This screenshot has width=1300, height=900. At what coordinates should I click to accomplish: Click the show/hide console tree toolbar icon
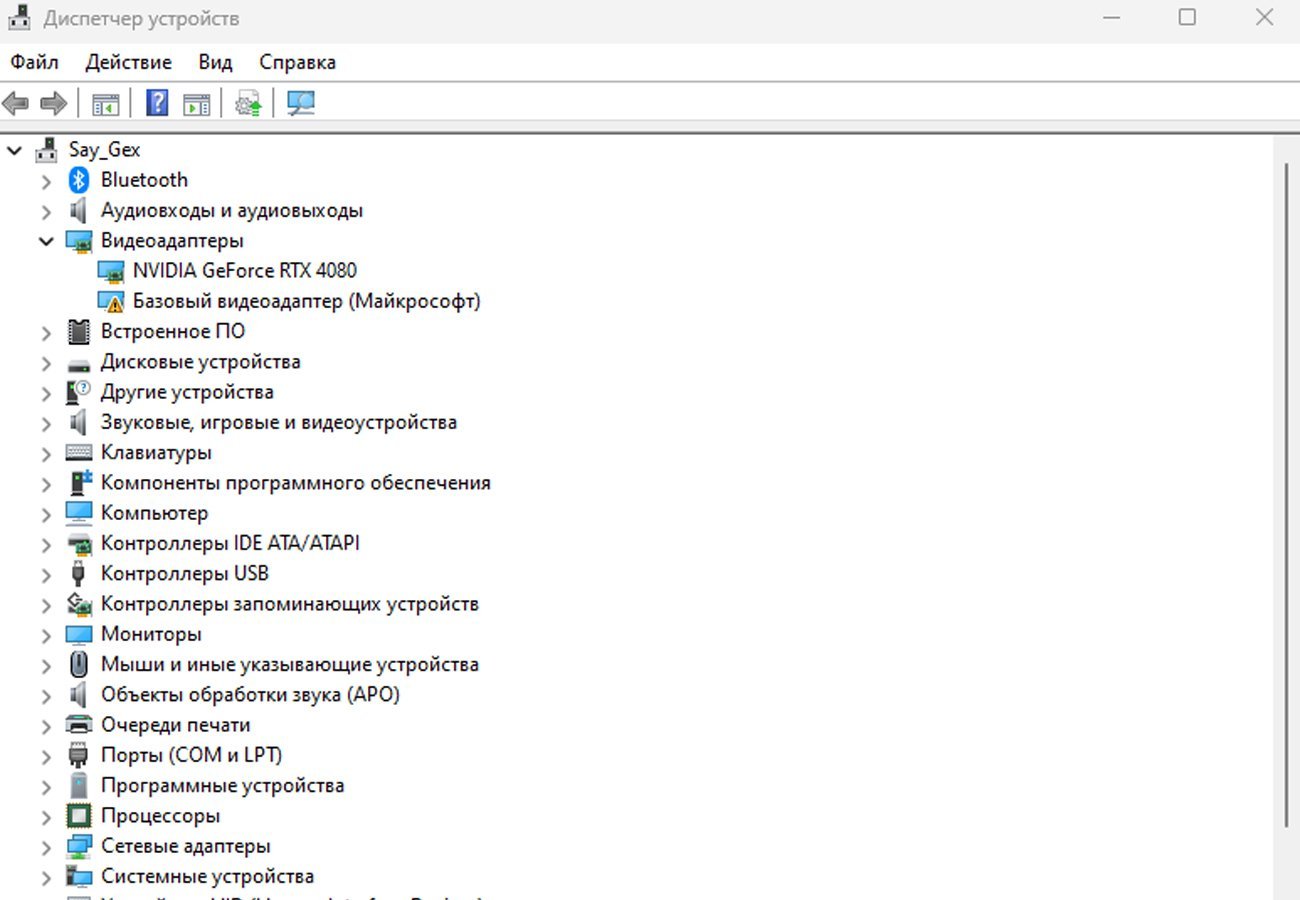106,103
